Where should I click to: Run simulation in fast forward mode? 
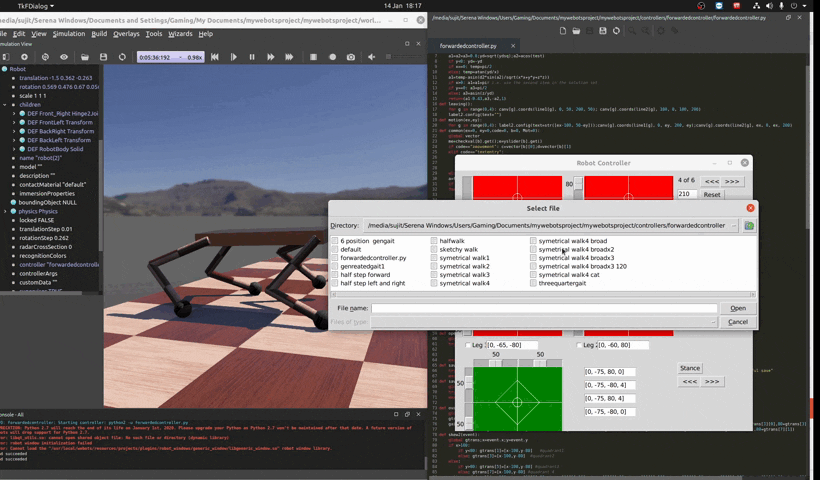(x=270, y=57)
